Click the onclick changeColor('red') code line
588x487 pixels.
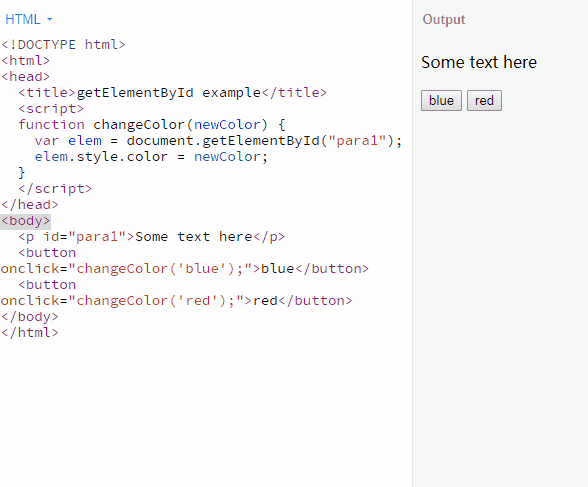[176, 301]
